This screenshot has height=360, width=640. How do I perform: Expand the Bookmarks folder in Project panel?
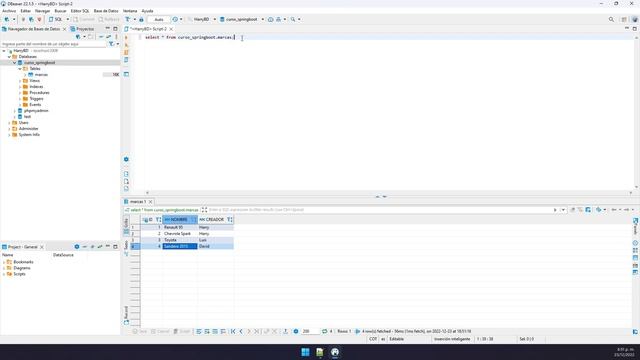click(x=4, y=262)
